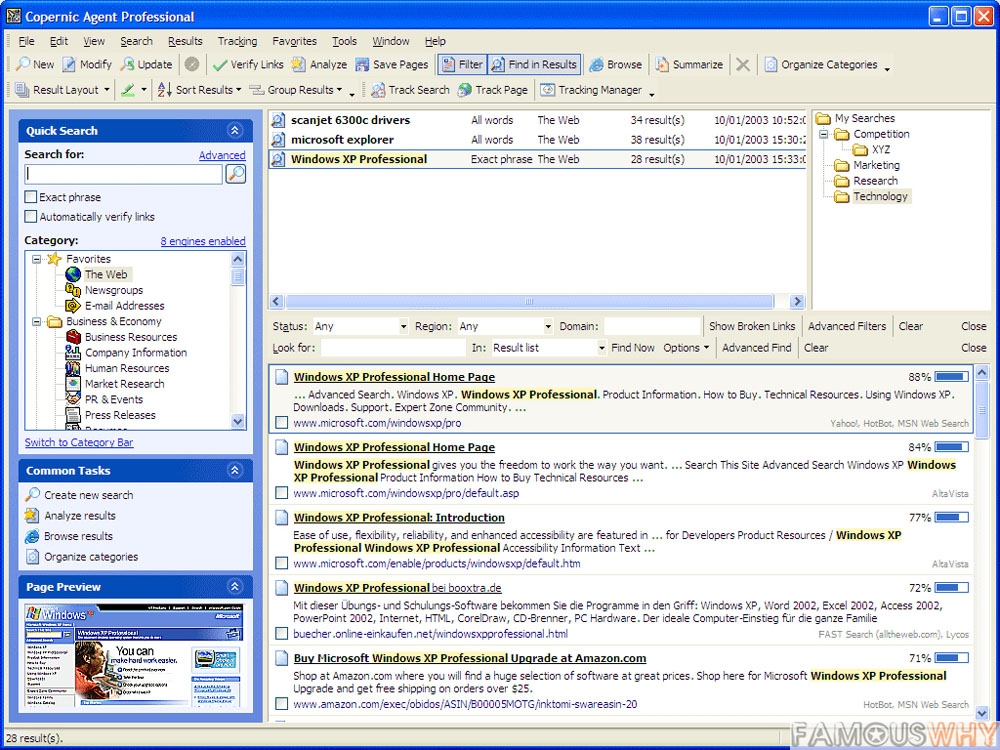Click the Summarize toolbar icon
This screenshot has width=1000, height=750.
663,64
